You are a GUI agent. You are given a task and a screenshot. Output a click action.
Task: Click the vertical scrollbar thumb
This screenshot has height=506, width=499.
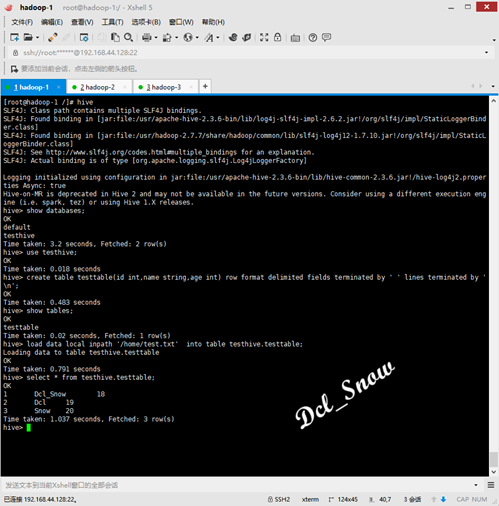click(x=494, y=459)
